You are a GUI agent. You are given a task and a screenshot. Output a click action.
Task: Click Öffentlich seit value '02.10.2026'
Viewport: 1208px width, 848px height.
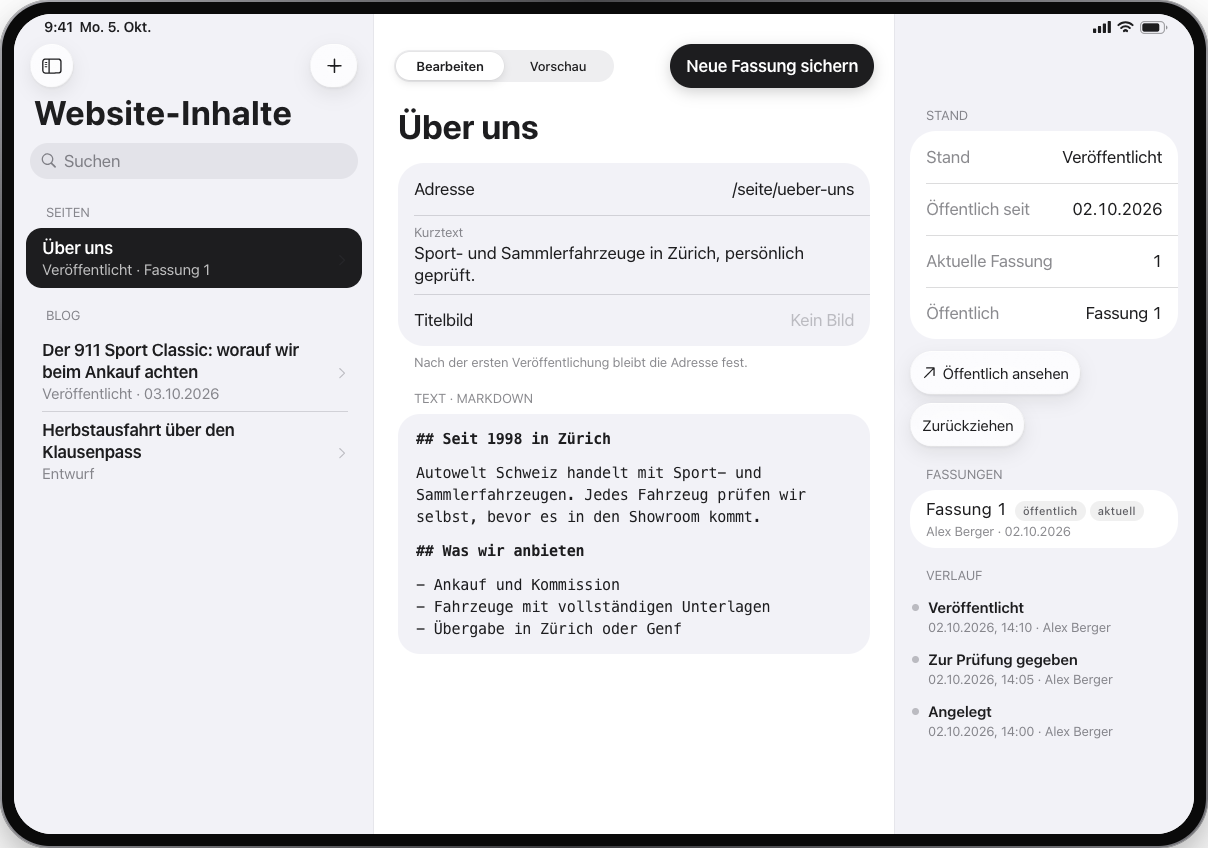1117,209
